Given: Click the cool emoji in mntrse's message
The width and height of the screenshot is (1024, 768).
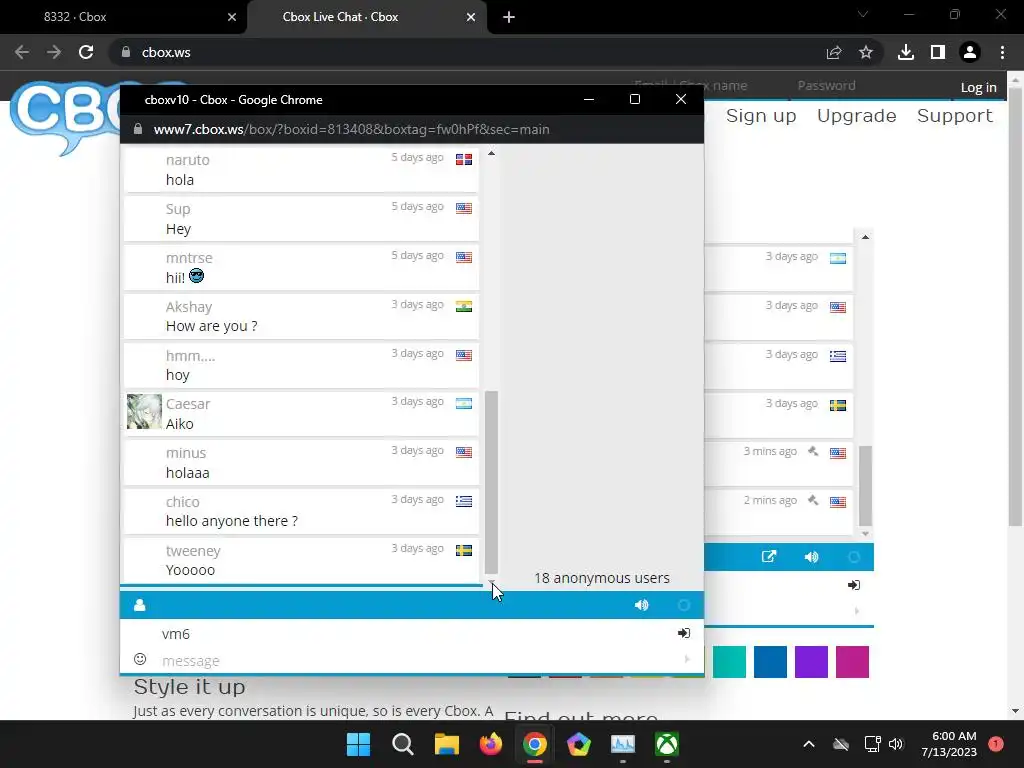Looking at the screenshot, I should pos(197,276).
